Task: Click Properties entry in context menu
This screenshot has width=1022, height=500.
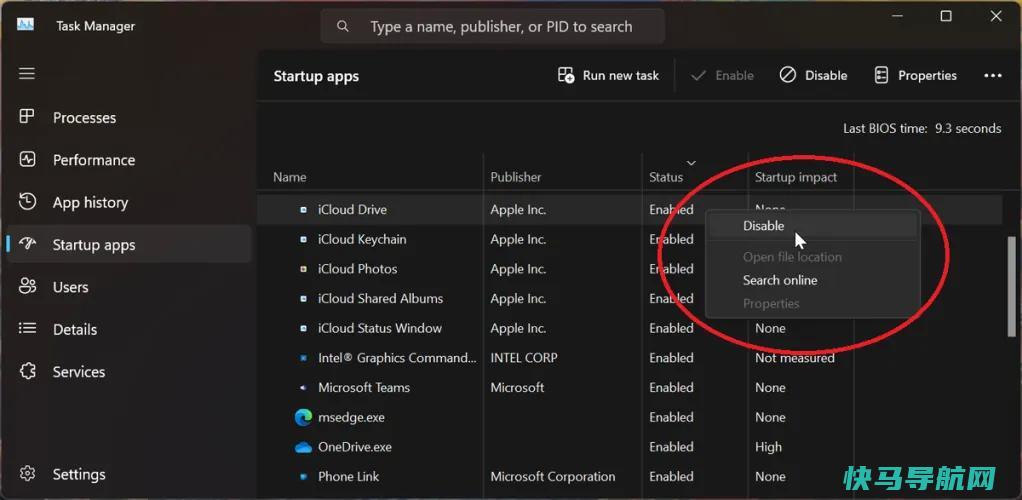Action: [x=812, y=304]
